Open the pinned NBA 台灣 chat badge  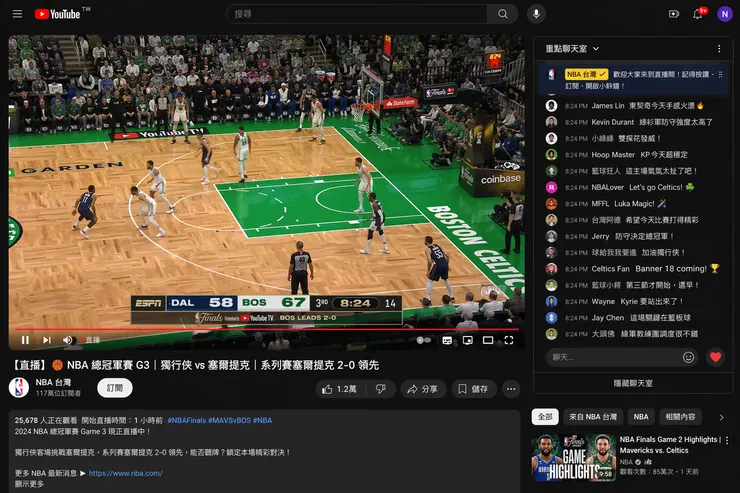586,75
